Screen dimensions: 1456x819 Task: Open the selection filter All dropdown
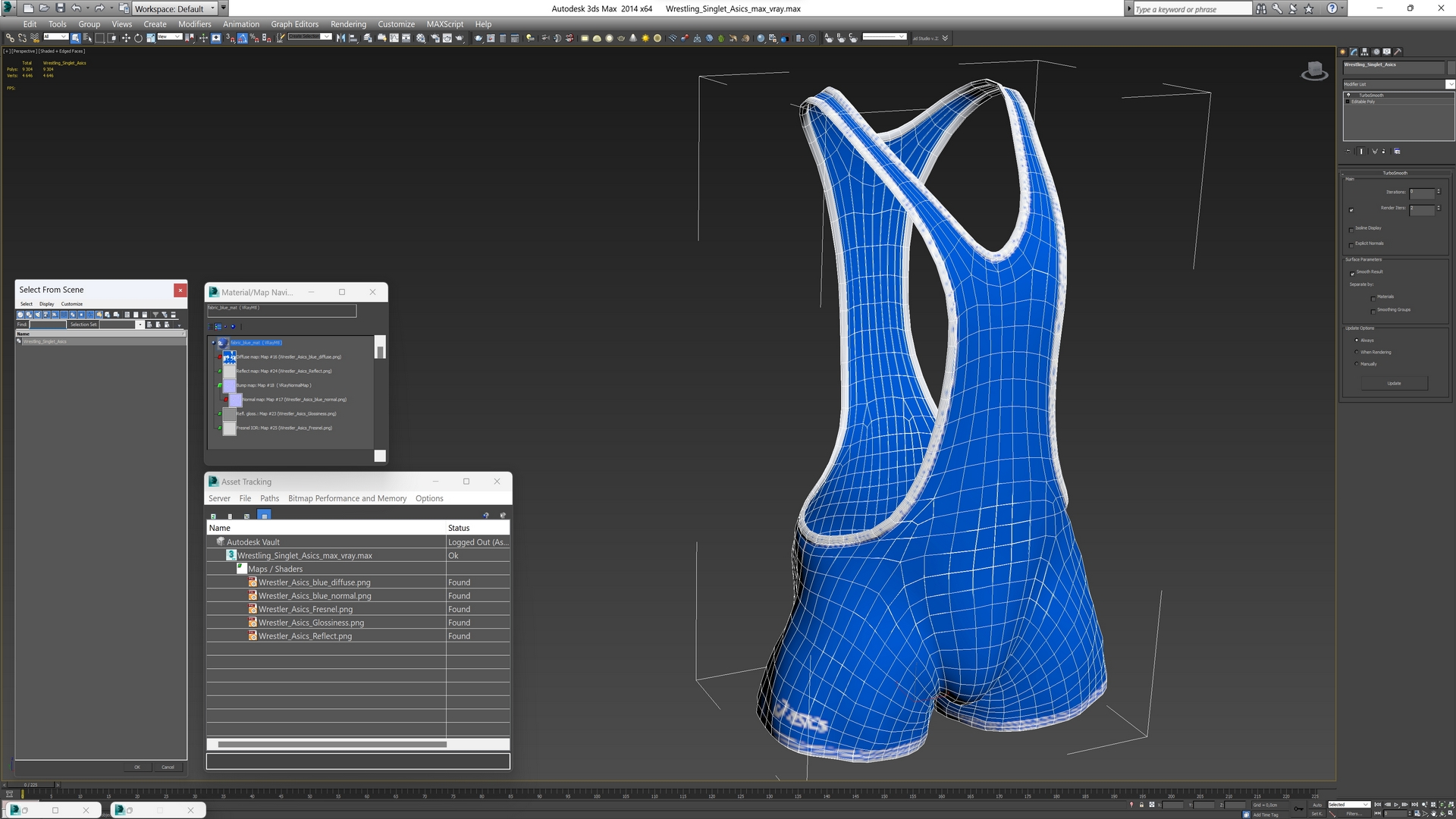click(55, 36)
